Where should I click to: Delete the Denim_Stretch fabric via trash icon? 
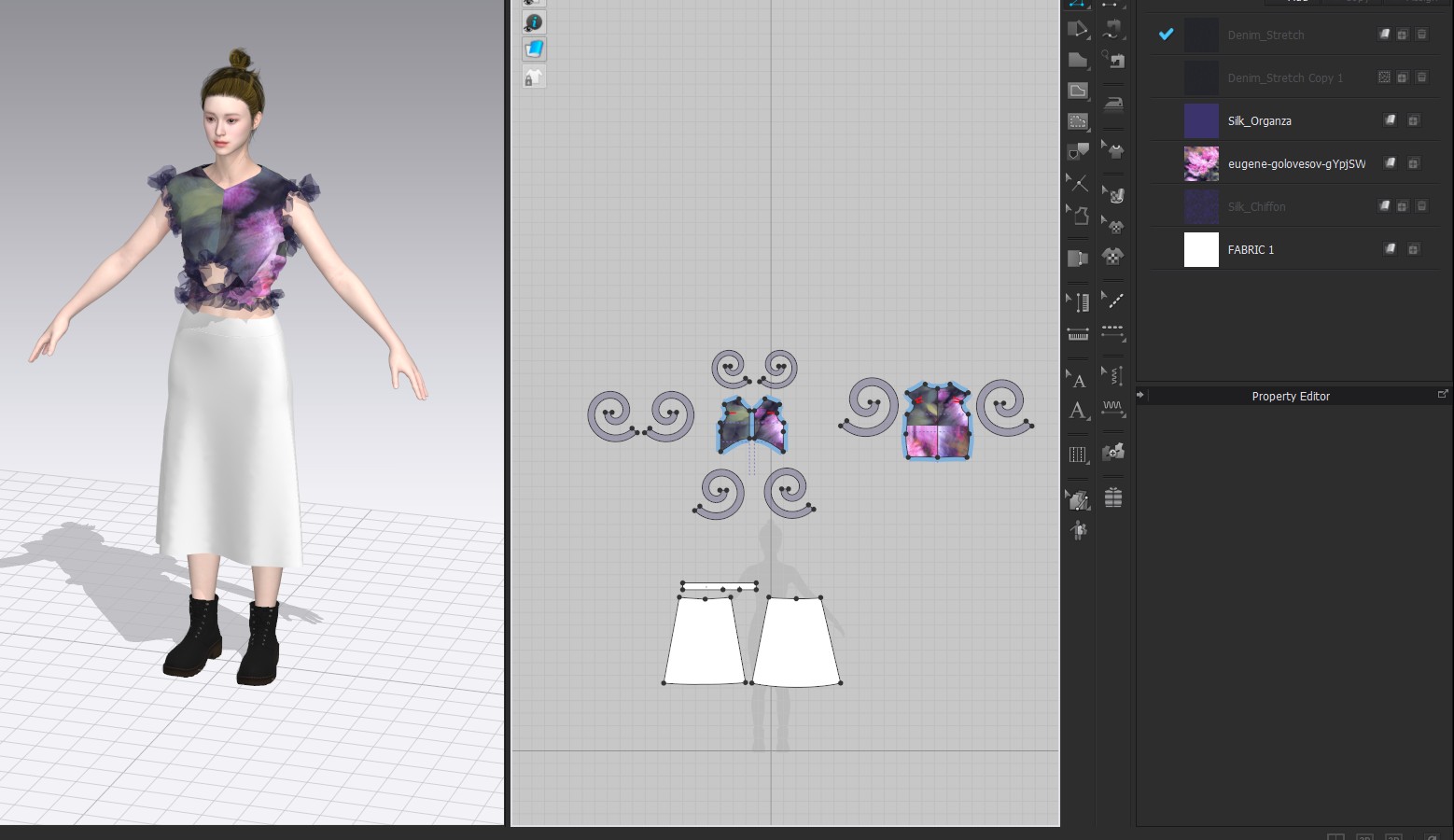1421,35
